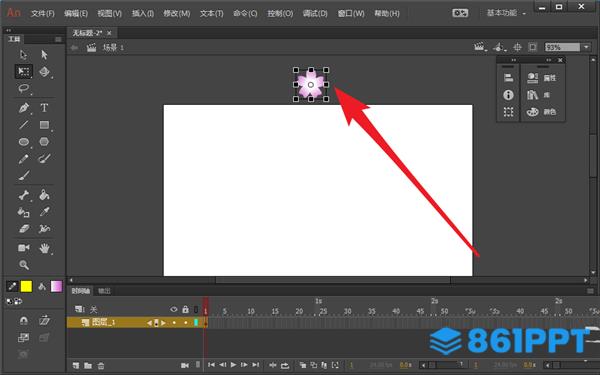The height and width of the screenshot is (375, 600).
Task: Open the Edit Symbols dropdown
Action: (x=499, y=47)
